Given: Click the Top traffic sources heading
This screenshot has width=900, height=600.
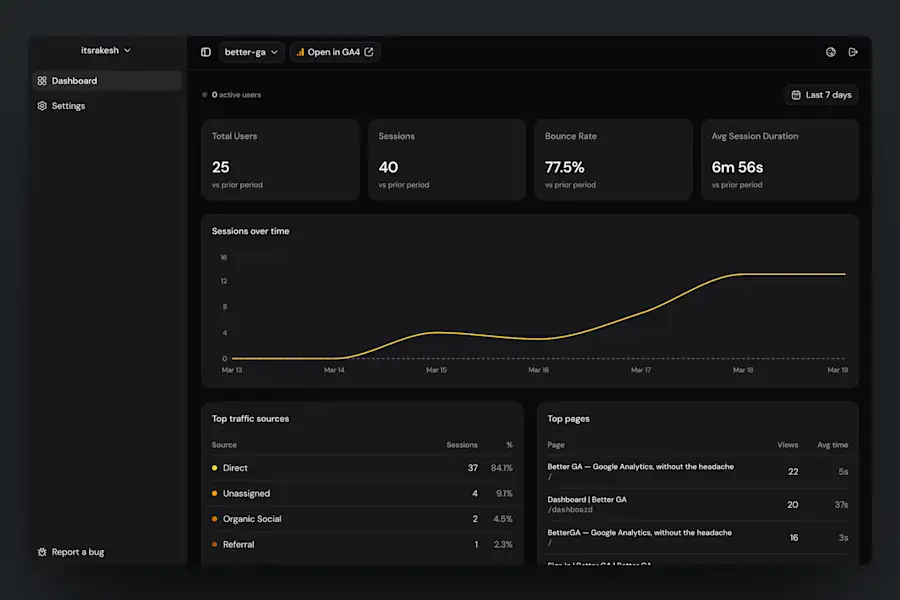Looking at the screenshot, I should click(250, 419).
